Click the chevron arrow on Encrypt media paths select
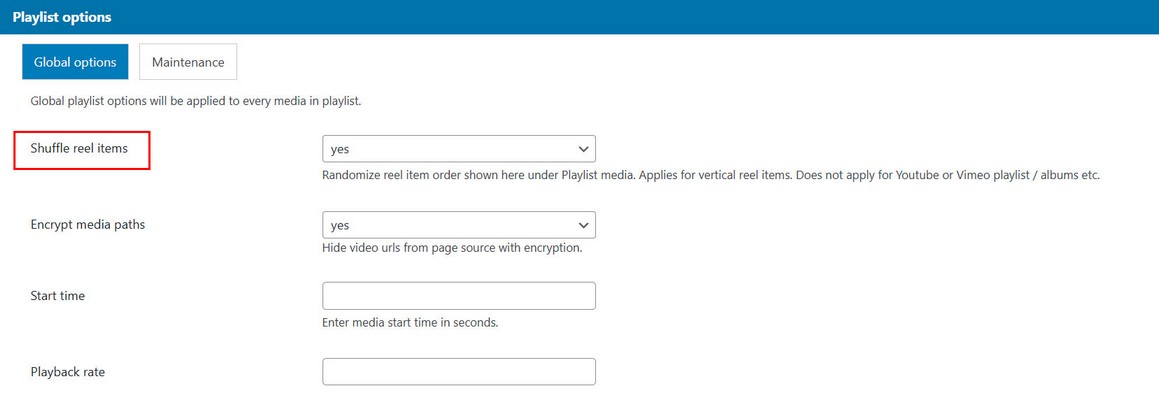The height and width of the screenshot is (405, 1159). (x=584, y=225)
